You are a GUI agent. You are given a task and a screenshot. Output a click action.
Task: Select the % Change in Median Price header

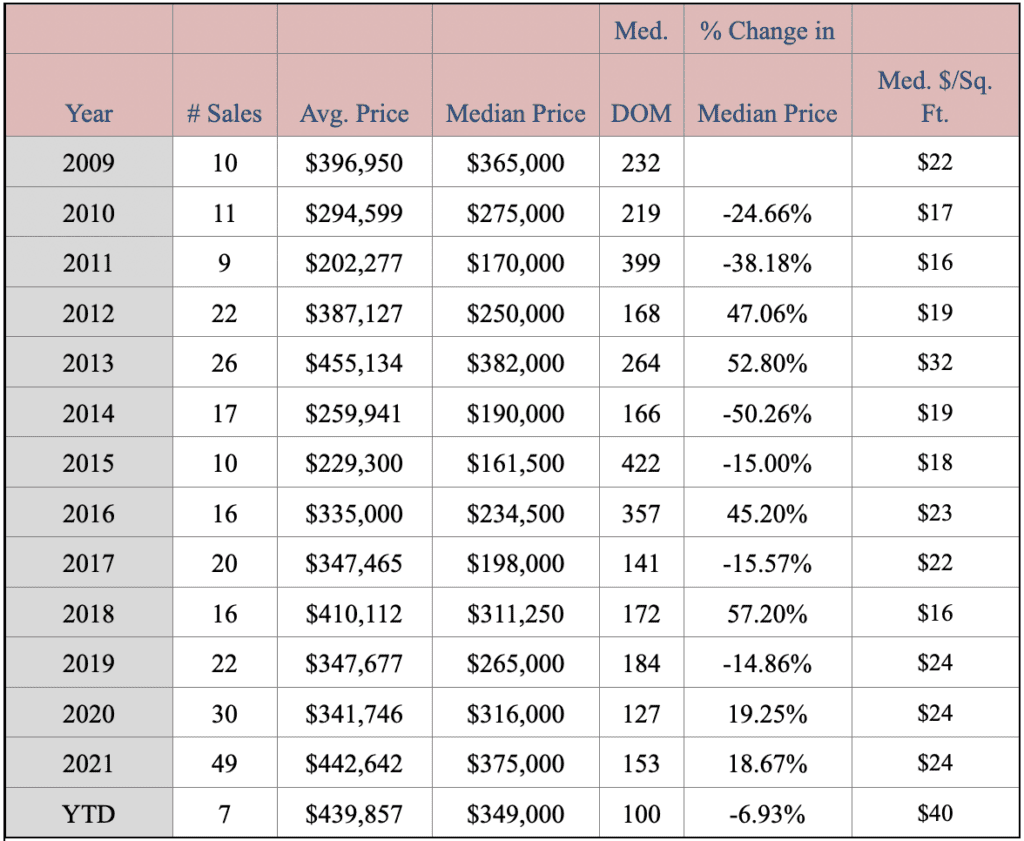coord(767,72)
